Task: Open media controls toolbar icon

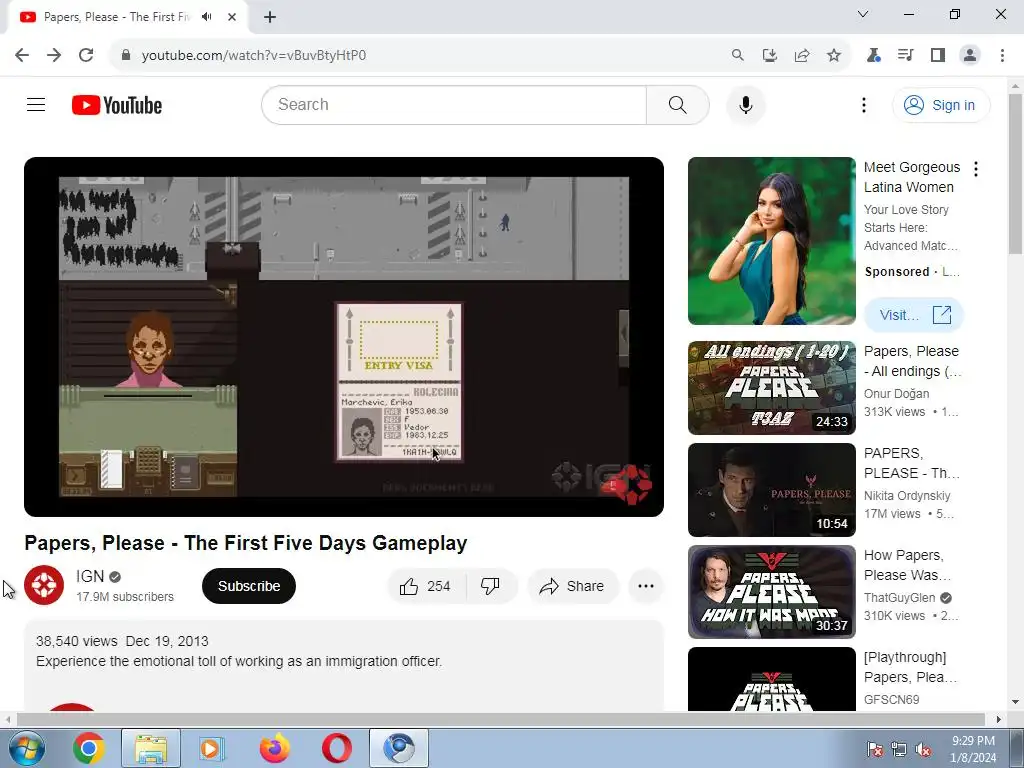Action: pos(905,55)
